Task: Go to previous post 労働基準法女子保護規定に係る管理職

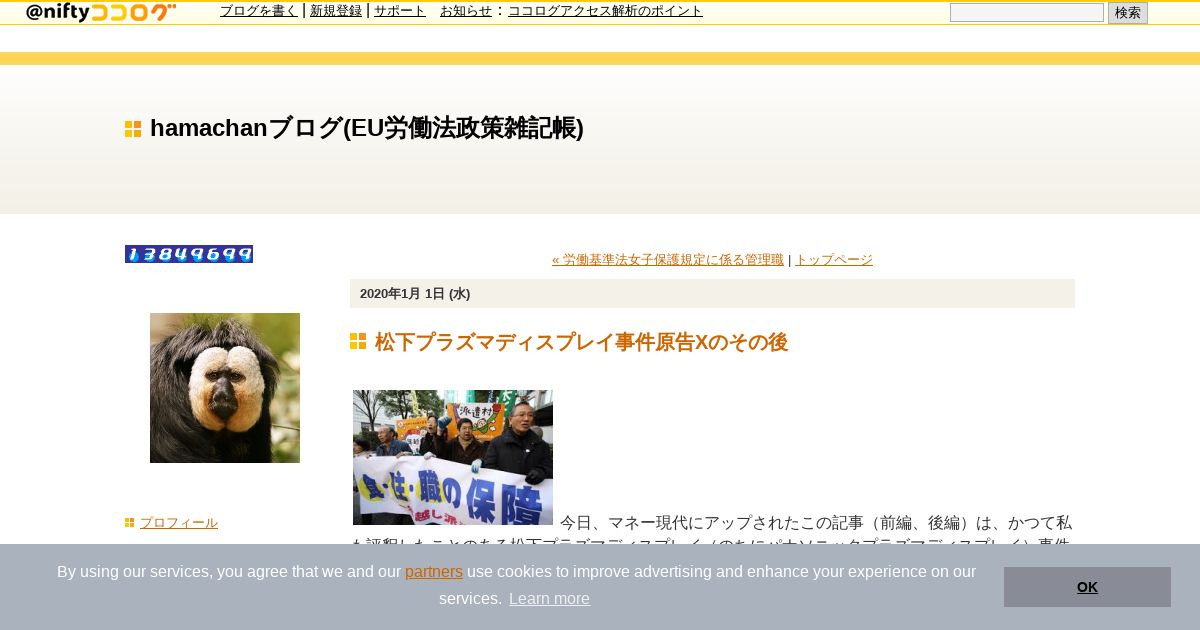Action: coord(668,260)
